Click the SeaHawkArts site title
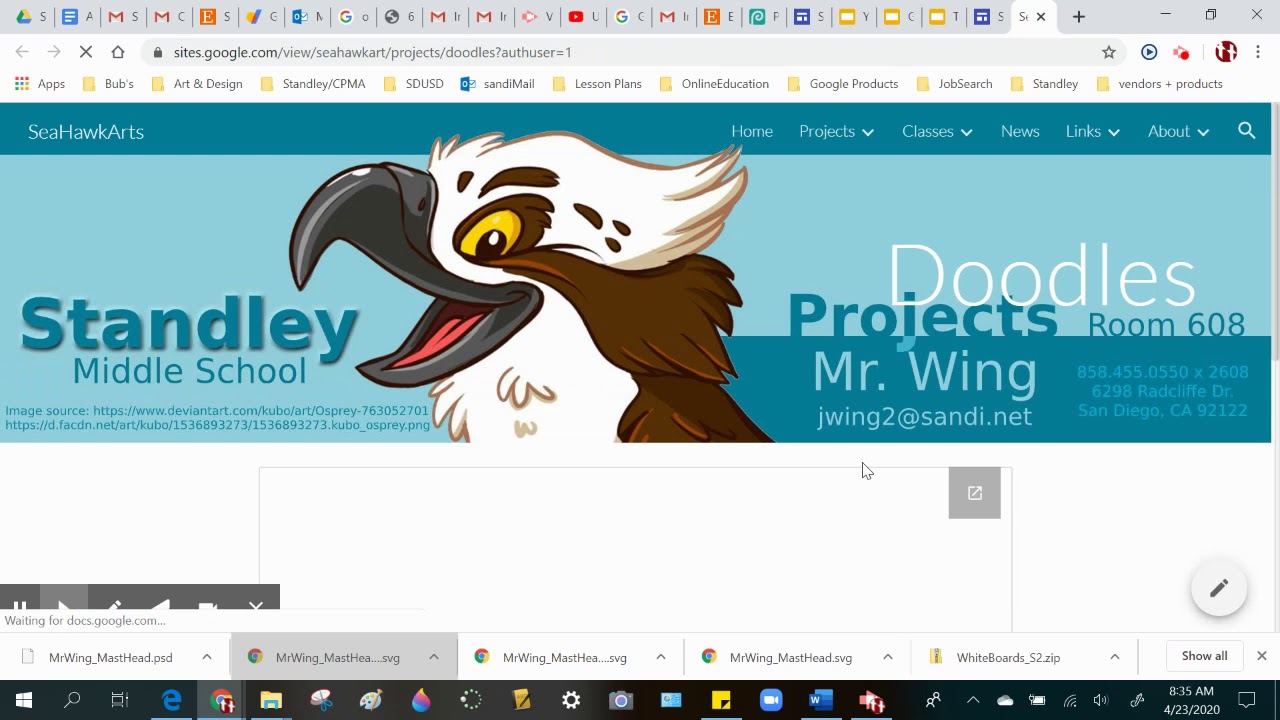Screen dimensions: 1280x720 tap(86, 131)
